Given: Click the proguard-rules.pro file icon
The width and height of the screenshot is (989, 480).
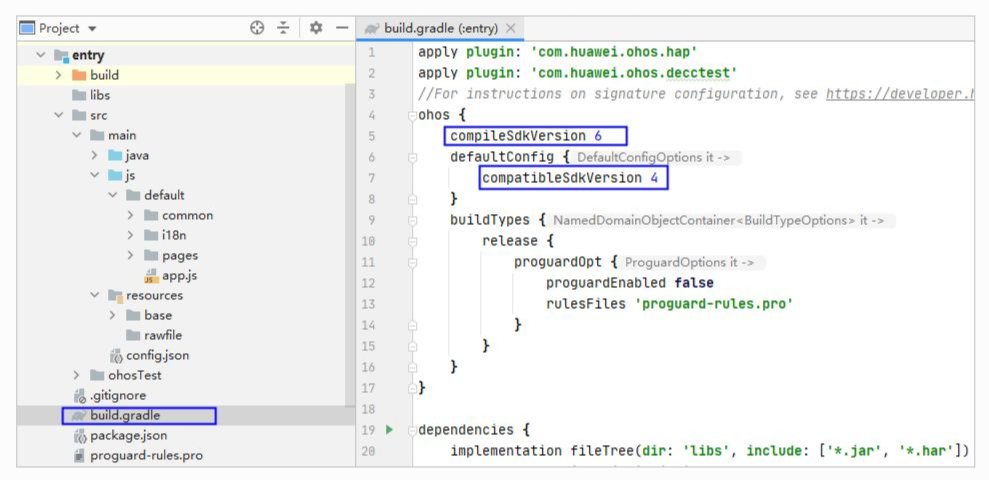Looking at the screenshot, I should [79, 455].
